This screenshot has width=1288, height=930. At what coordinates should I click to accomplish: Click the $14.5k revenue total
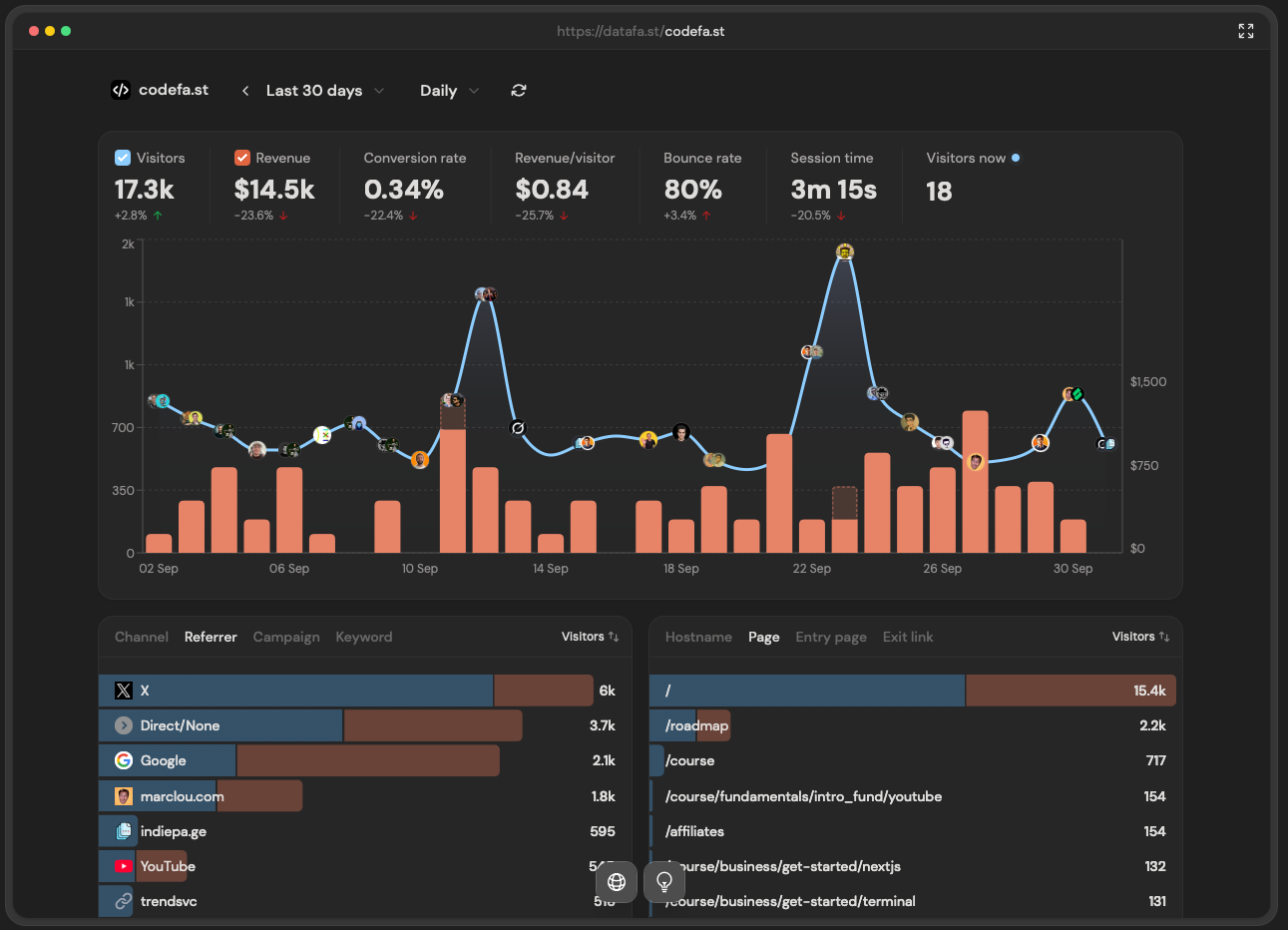274,190
